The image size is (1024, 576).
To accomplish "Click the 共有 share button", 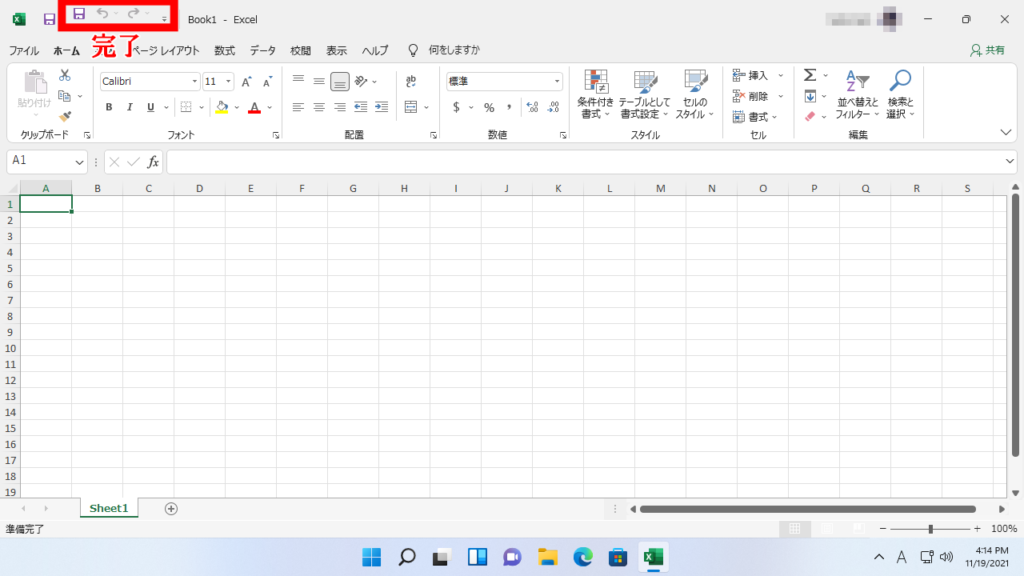I will (988, 50).
